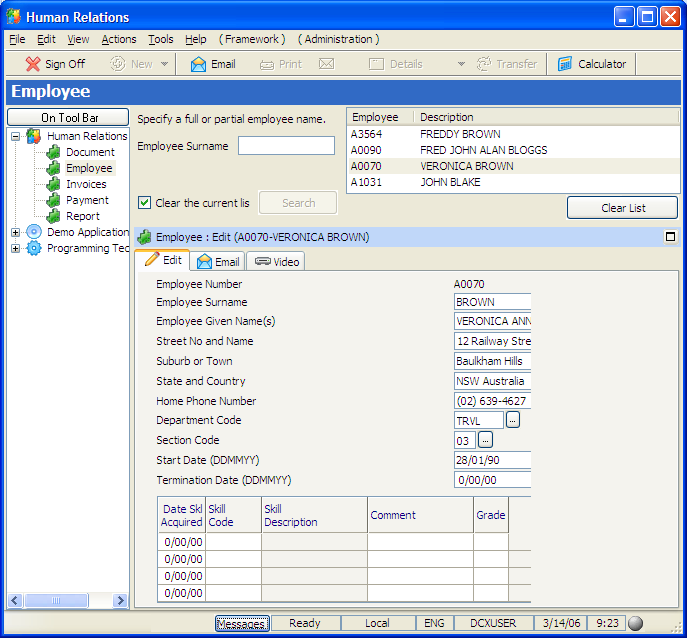Open the Calculator from the toolbar

point(592,64)
